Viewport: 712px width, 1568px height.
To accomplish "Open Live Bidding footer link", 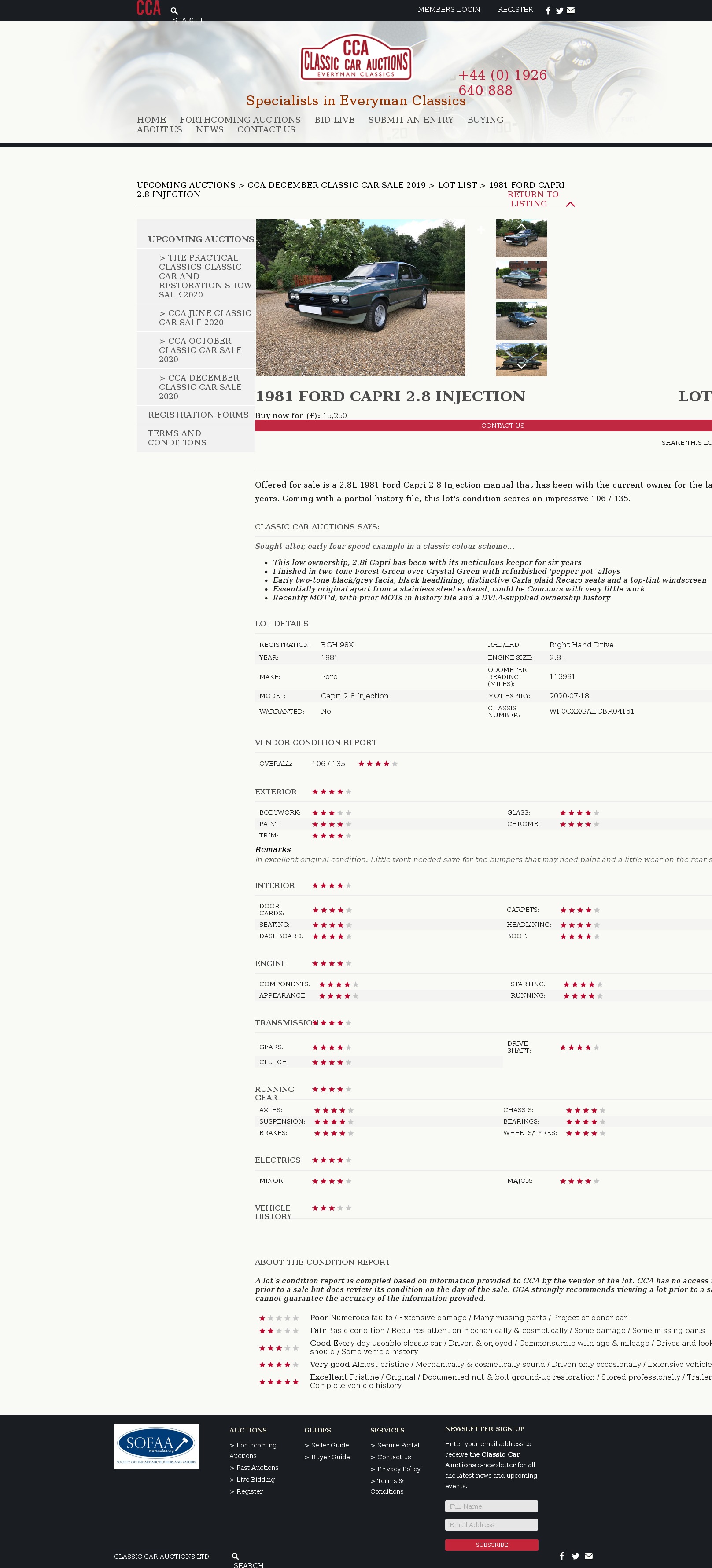I will (x=252, y=1479).
